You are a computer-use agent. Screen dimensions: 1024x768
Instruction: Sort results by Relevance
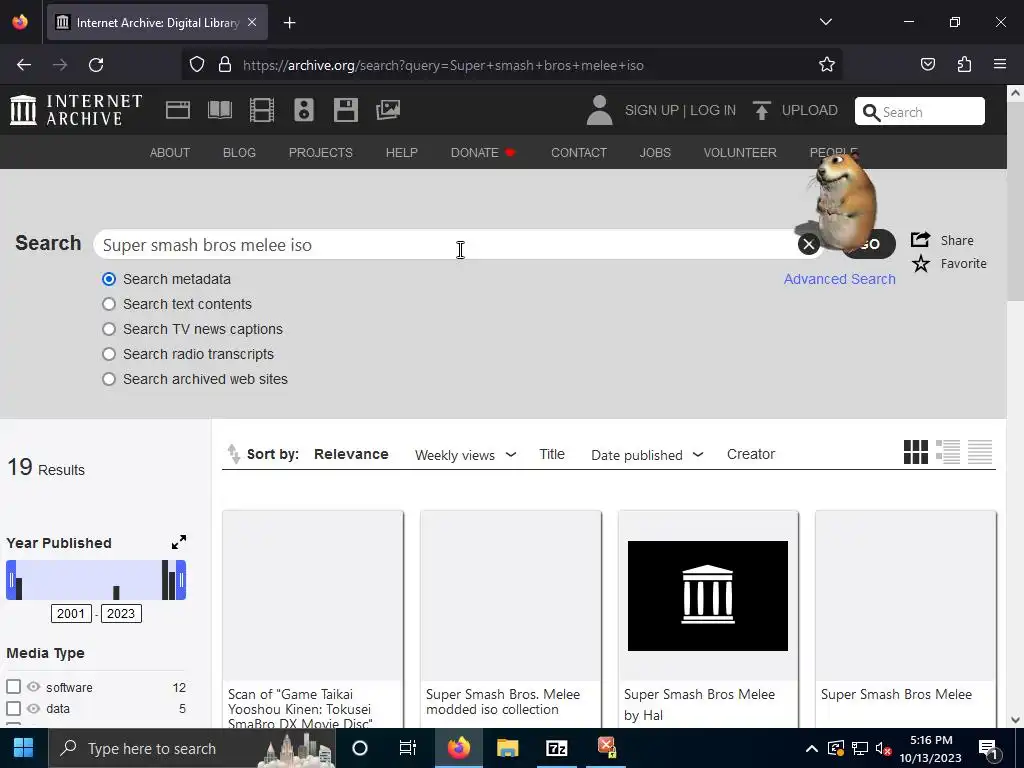pyautogui.click(x=351, y=454)
